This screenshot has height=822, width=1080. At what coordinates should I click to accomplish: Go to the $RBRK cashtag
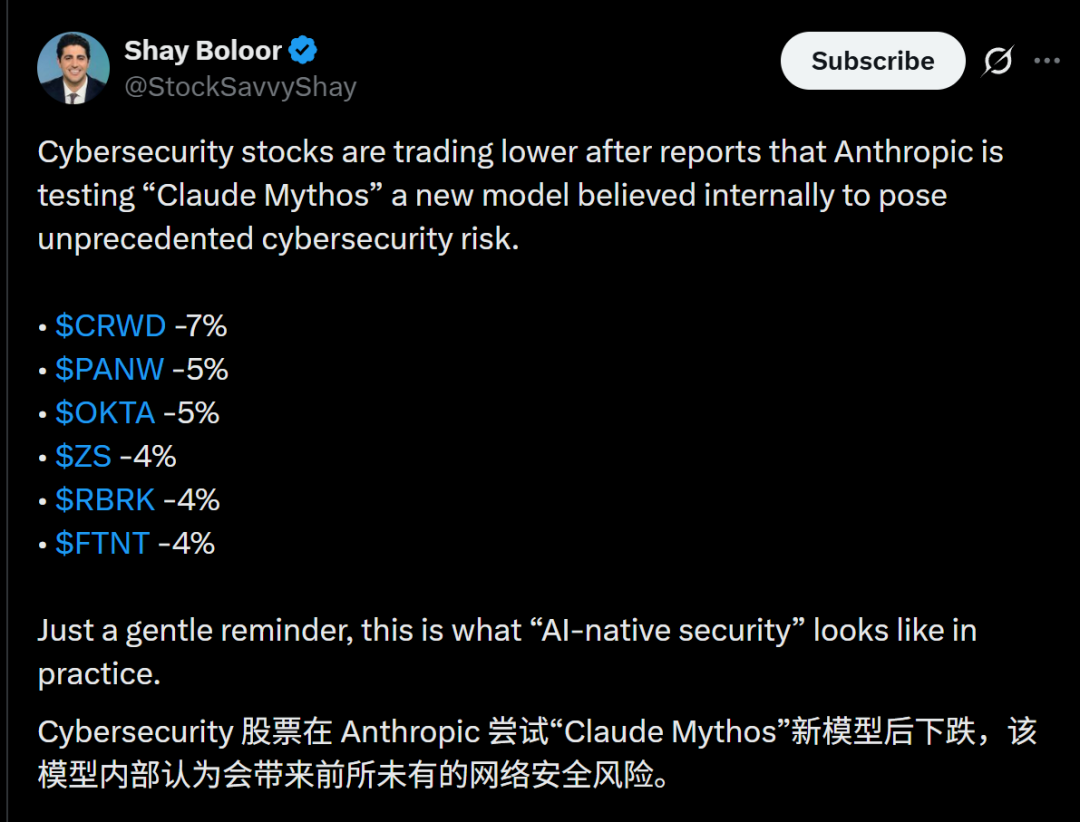[x=105, y=499]
